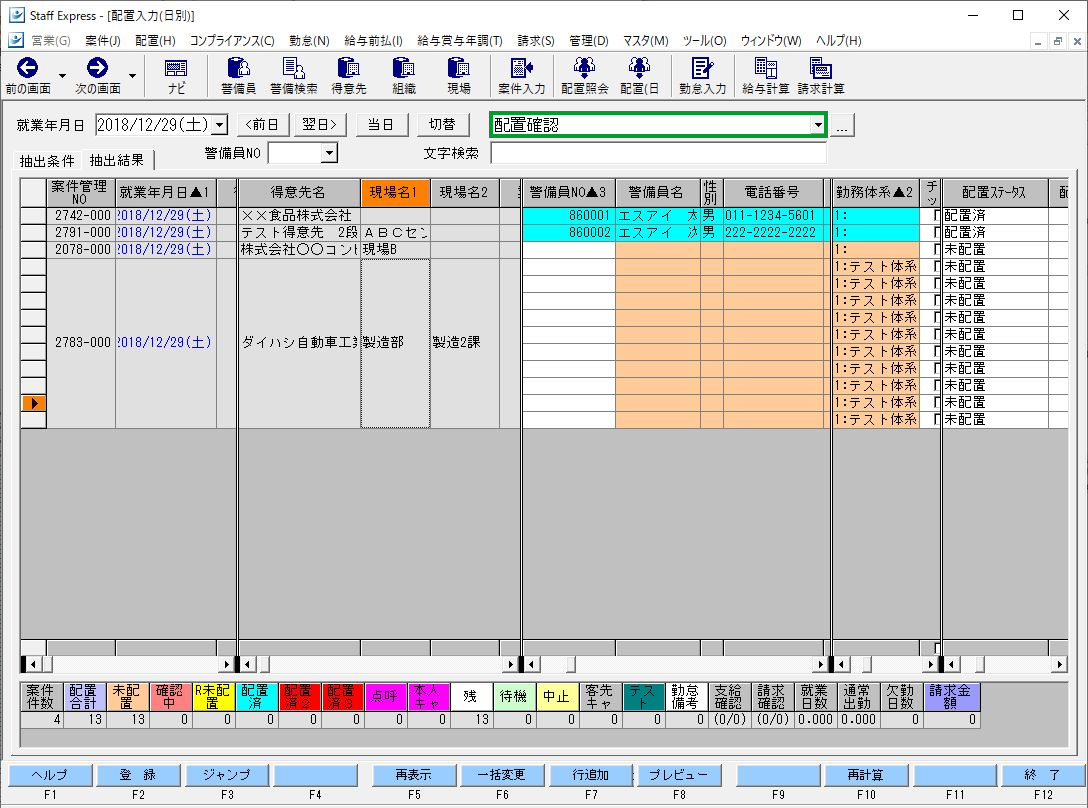Toggle checkbox in third テスト体系 未配置 row

click(936, 301)
